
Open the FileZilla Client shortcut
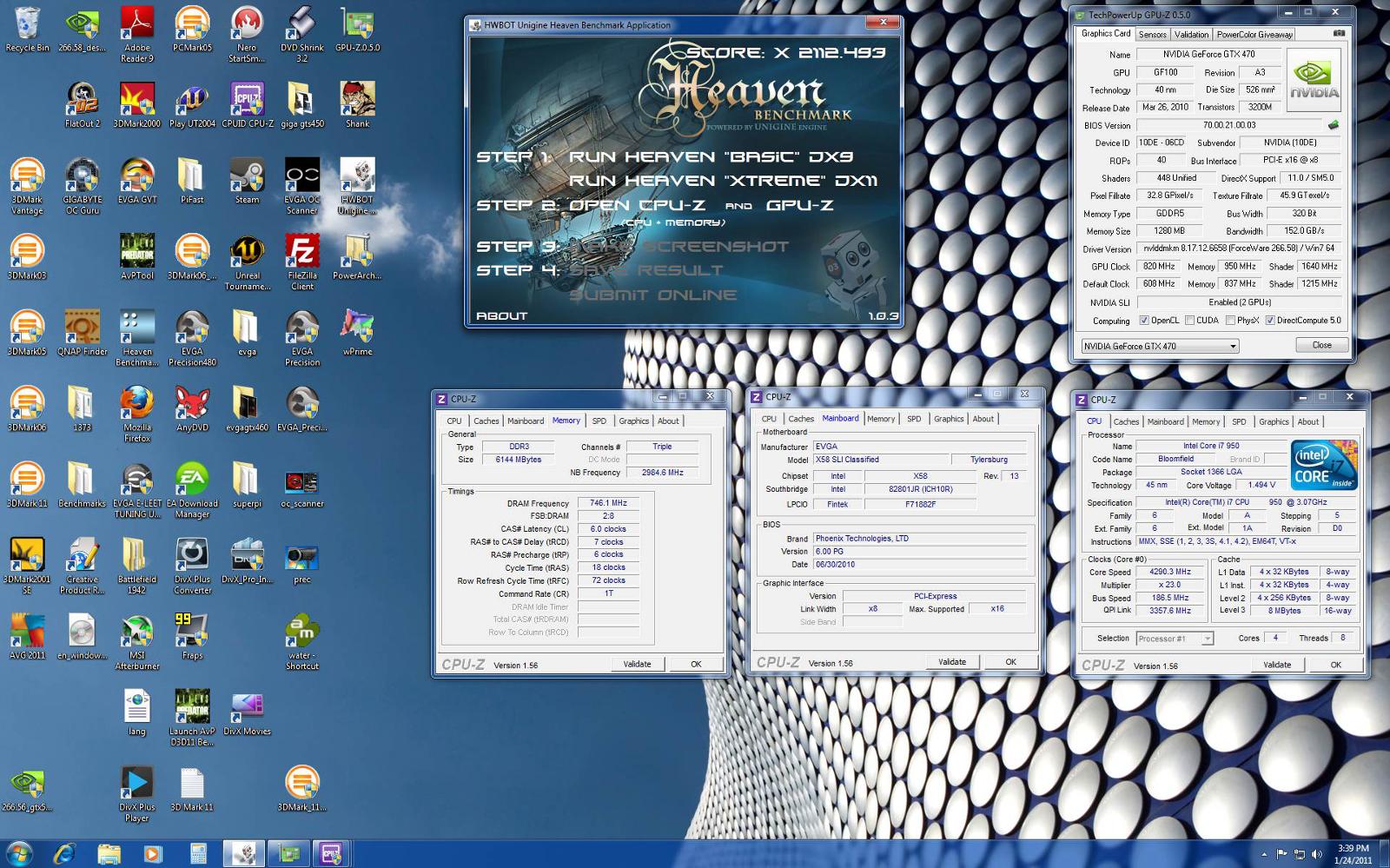click(x=302, y=262)
